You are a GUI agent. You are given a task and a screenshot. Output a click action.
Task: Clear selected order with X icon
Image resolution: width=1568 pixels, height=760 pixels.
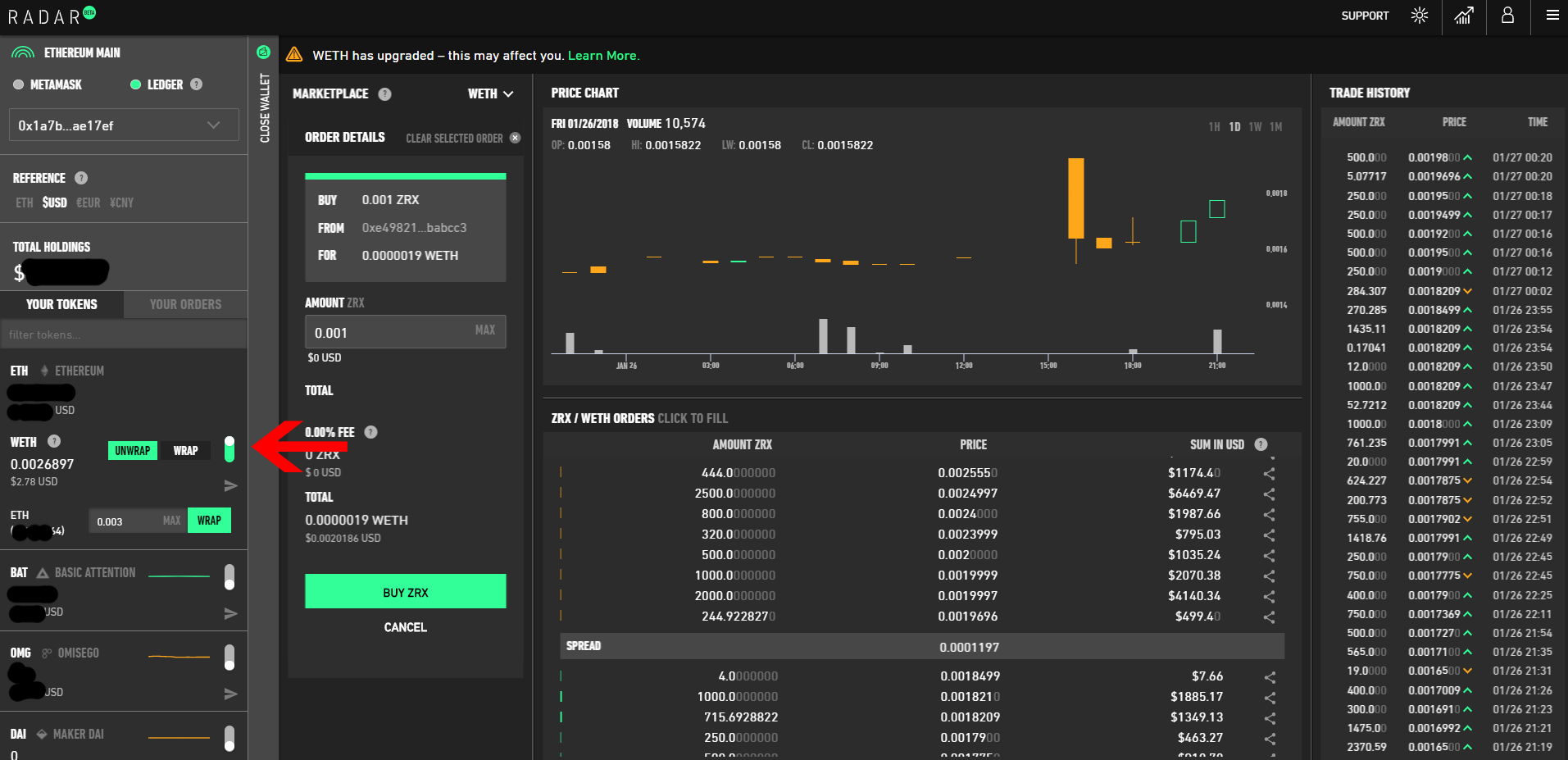pos(515,138)
